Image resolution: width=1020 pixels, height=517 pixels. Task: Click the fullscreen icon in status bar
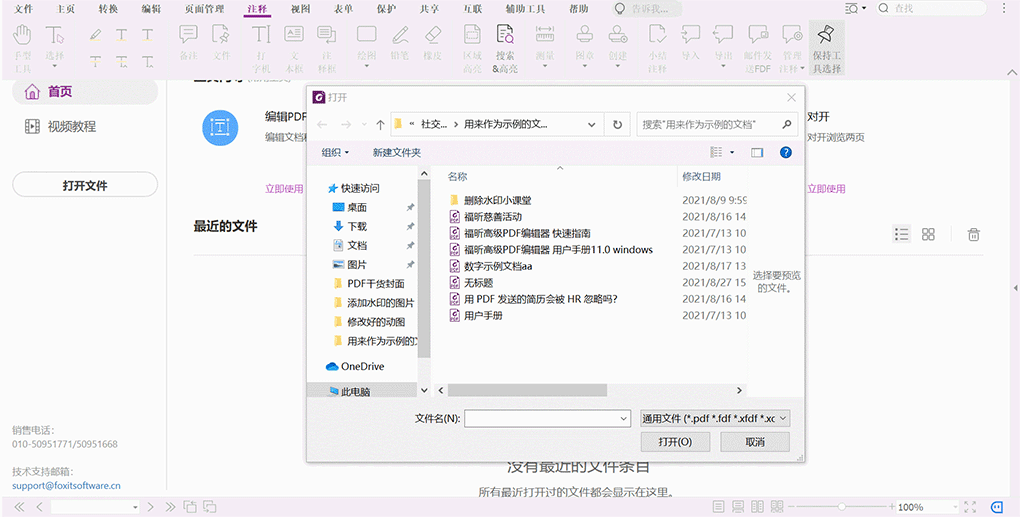(970, 507)
